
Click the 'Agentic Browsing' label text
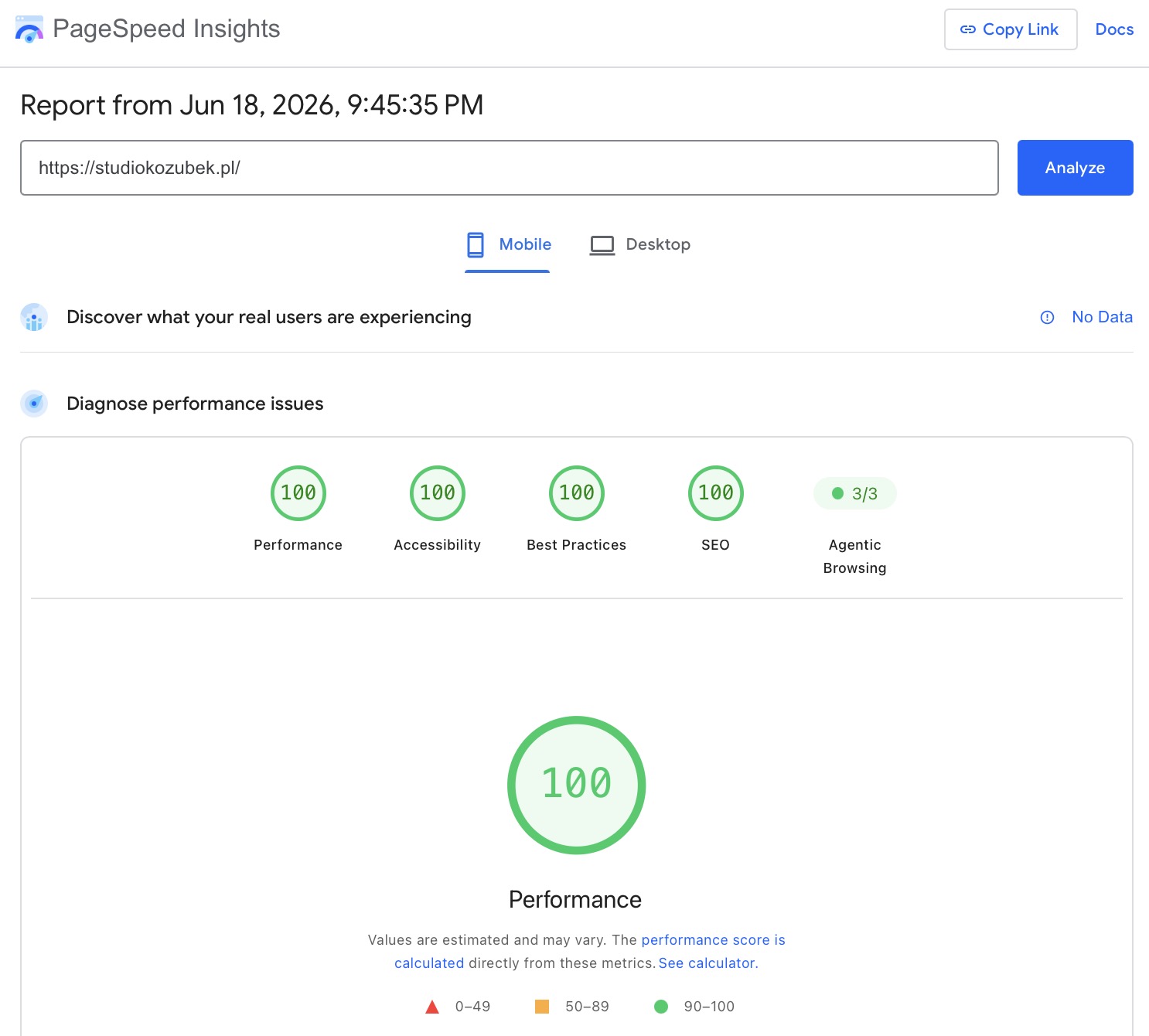click(855, 557)
